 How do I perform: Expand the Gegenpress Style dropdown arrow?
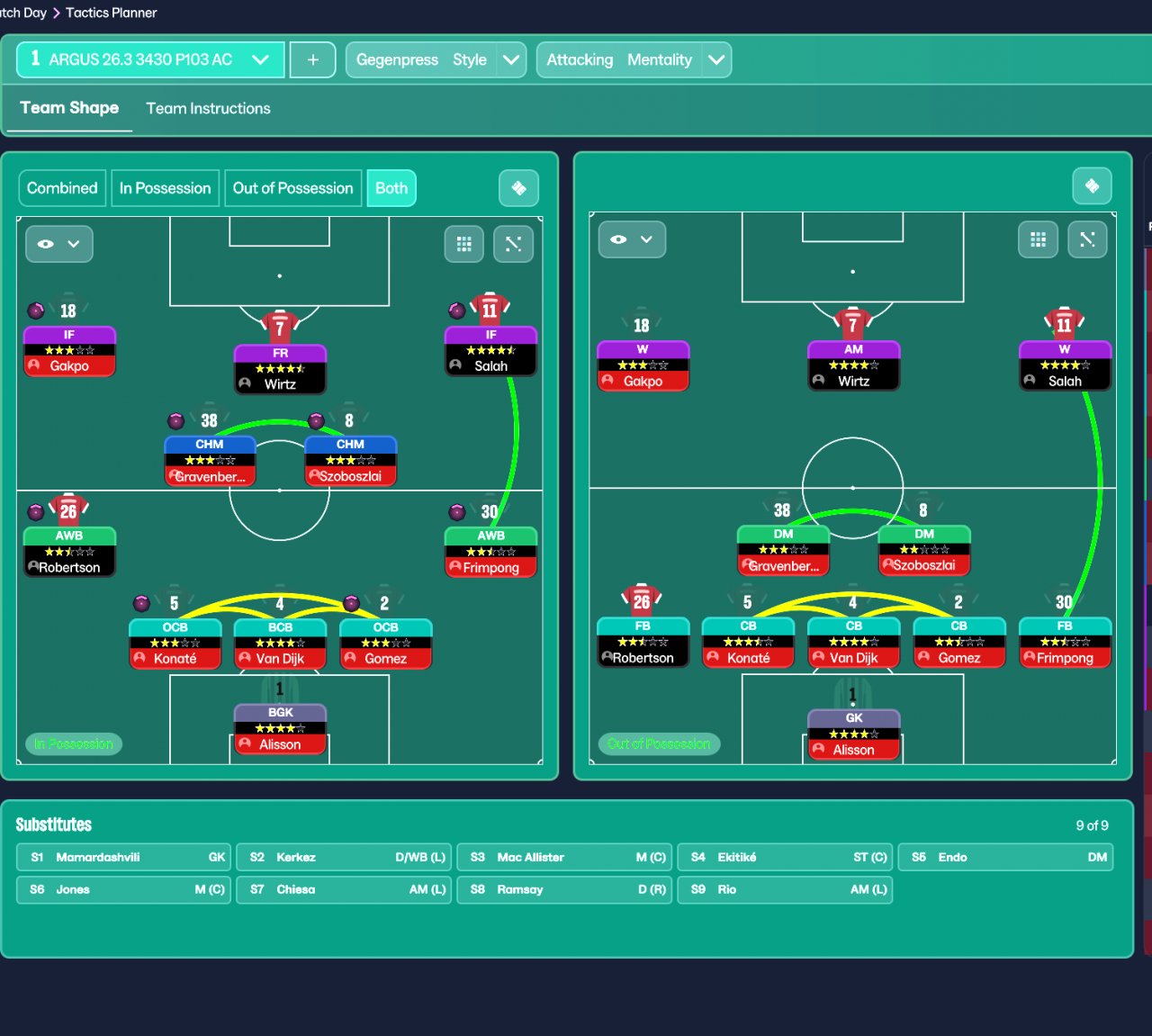point(511,60)
